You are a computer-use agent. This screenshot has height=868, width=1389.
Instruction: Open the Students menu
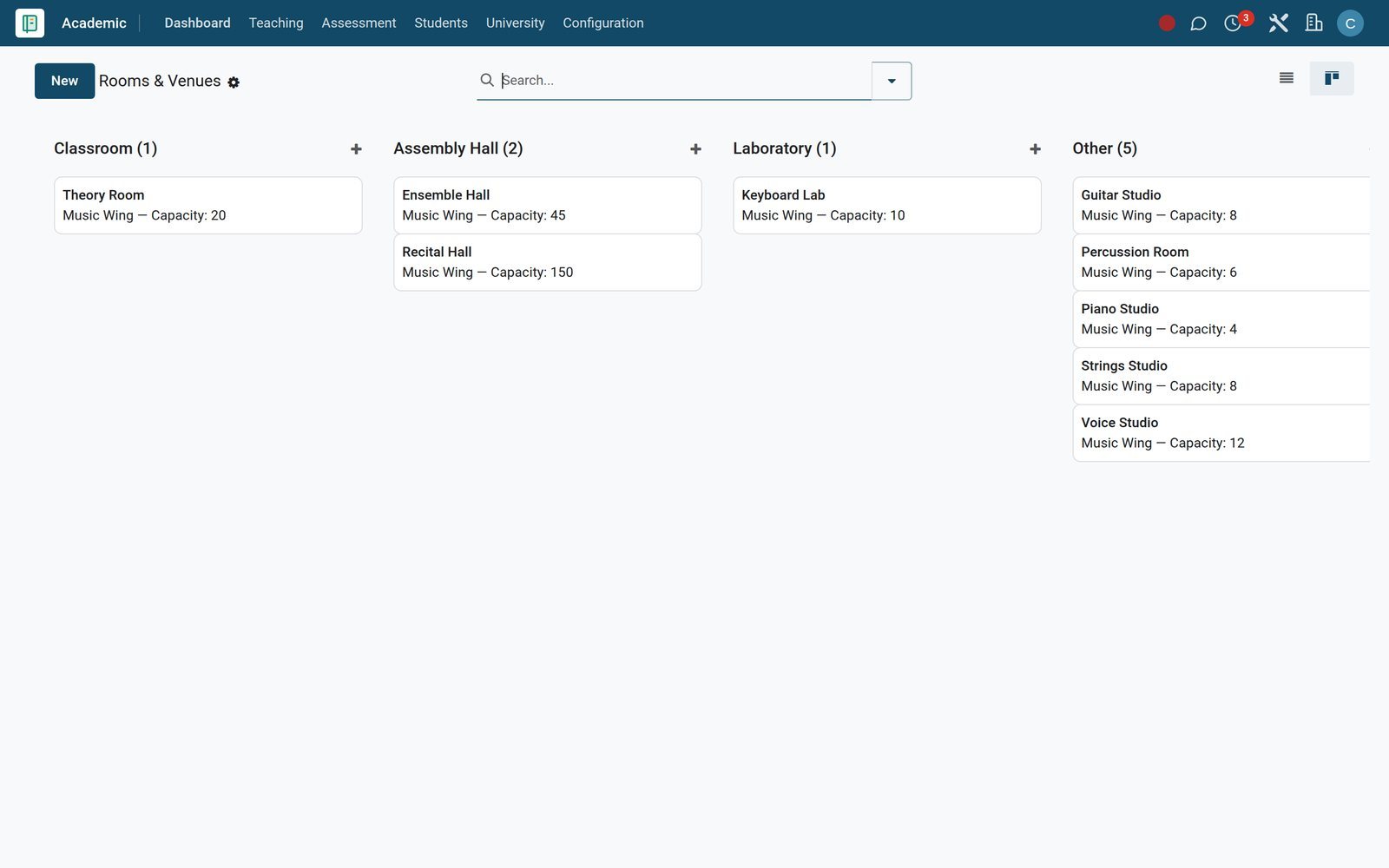click(441, 23)
